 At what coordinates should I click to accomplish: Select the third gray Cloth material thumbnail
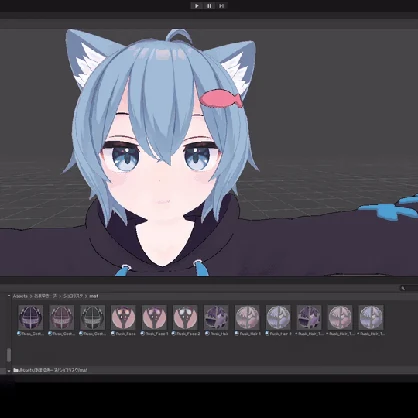tap(93, 317)
